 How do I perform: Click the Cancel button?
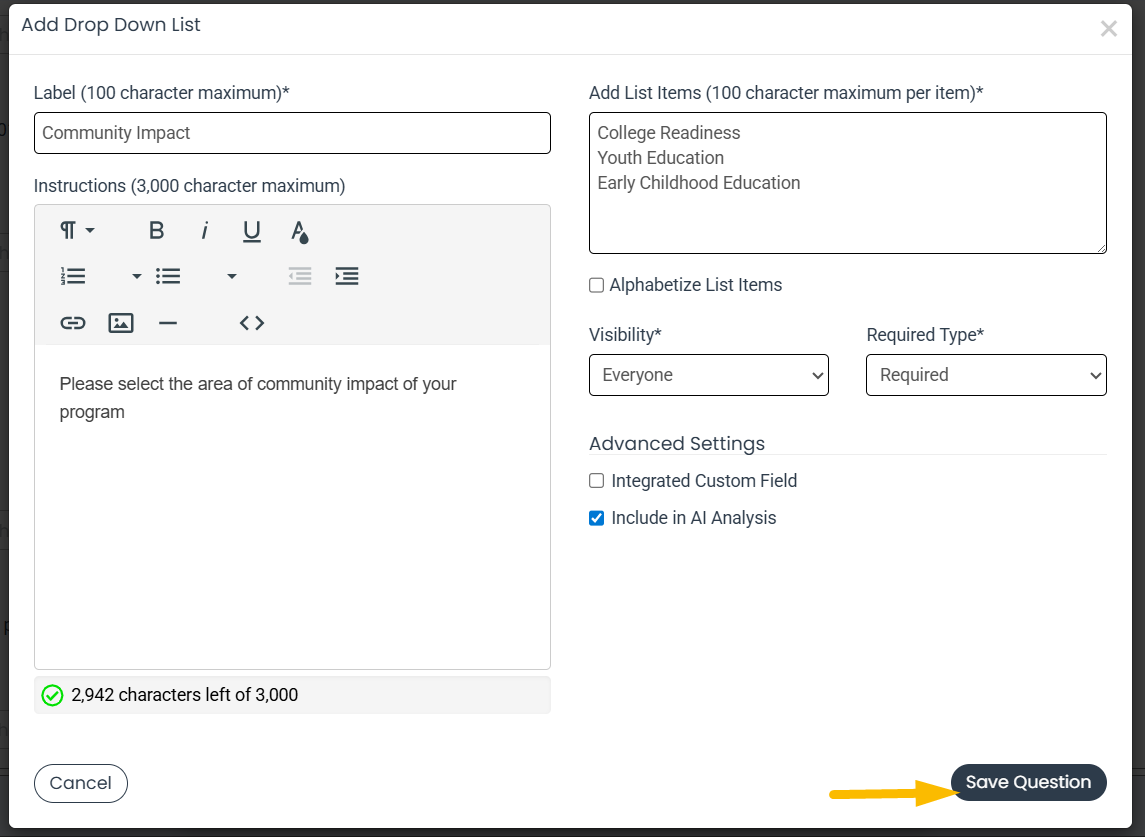click(x=81, y=783)
